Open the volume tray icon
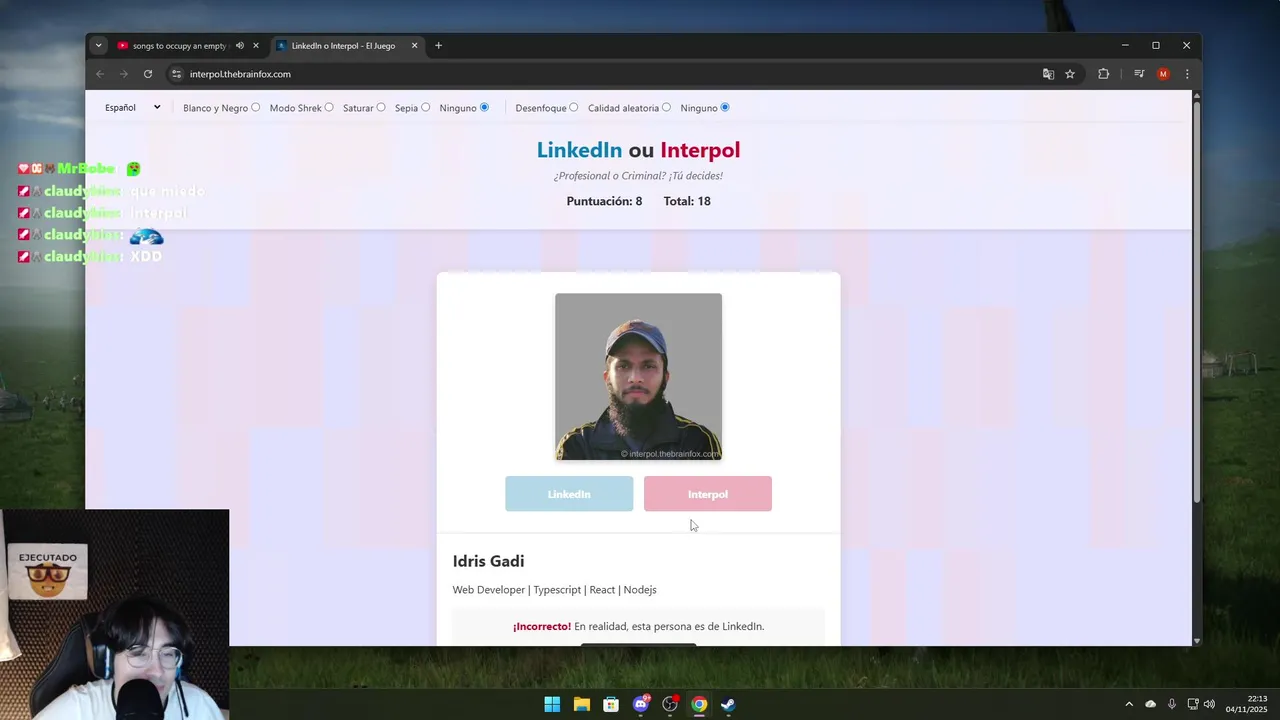 (1209, 704)
